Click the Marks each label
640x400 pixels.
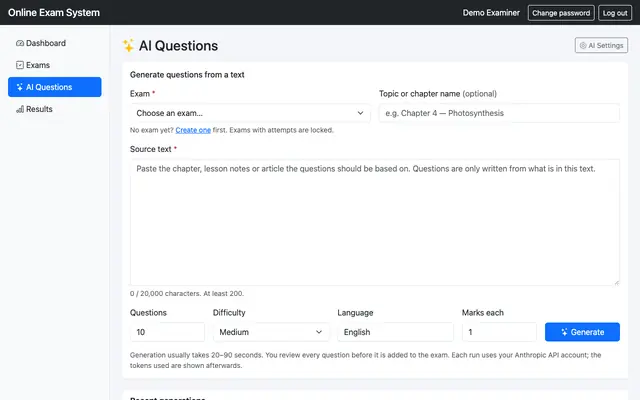pos(483,313)
